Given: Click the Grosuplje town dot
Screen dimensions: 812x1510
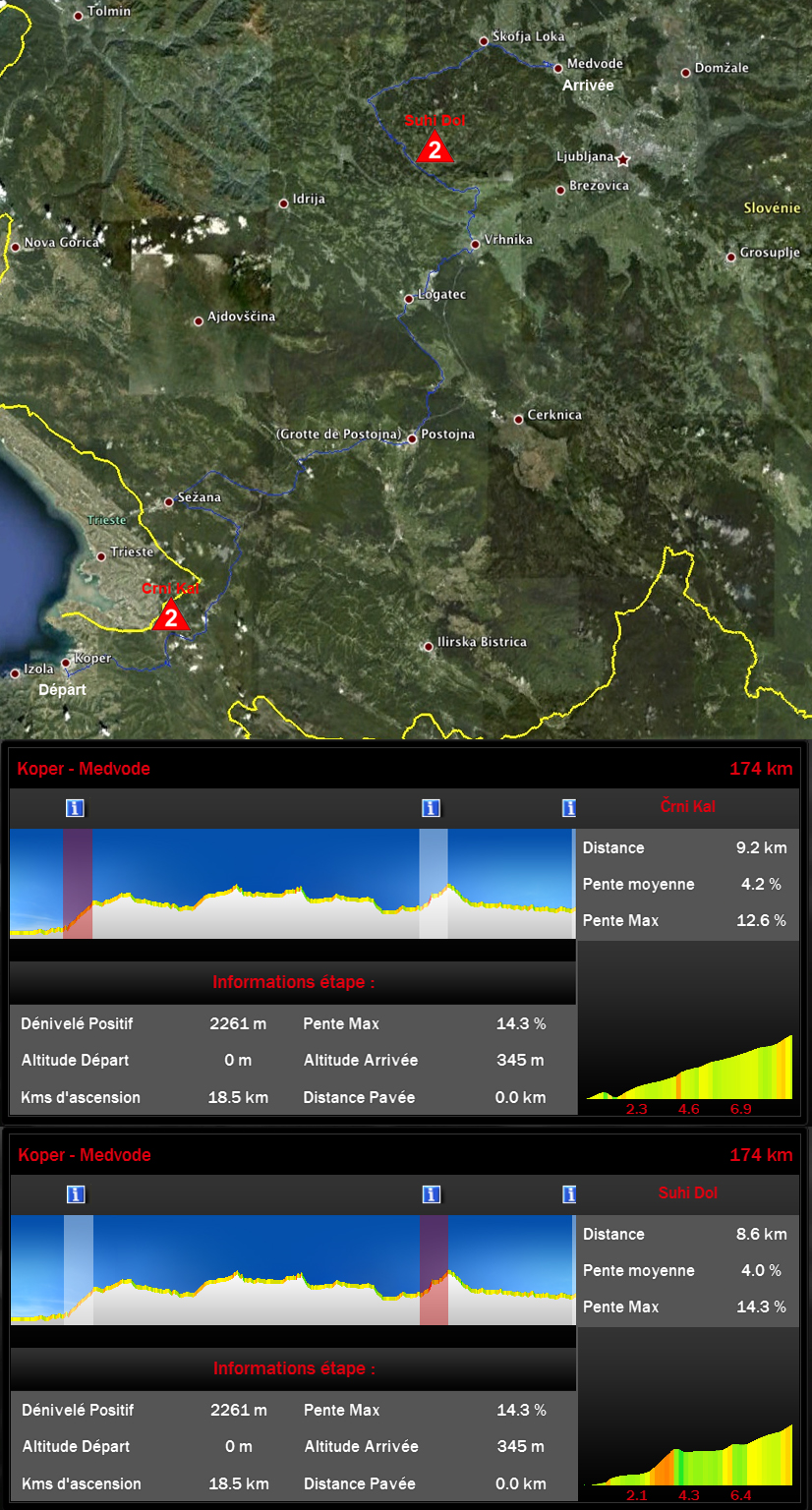Looking at the screenshot, I should [x=731, y=257].
